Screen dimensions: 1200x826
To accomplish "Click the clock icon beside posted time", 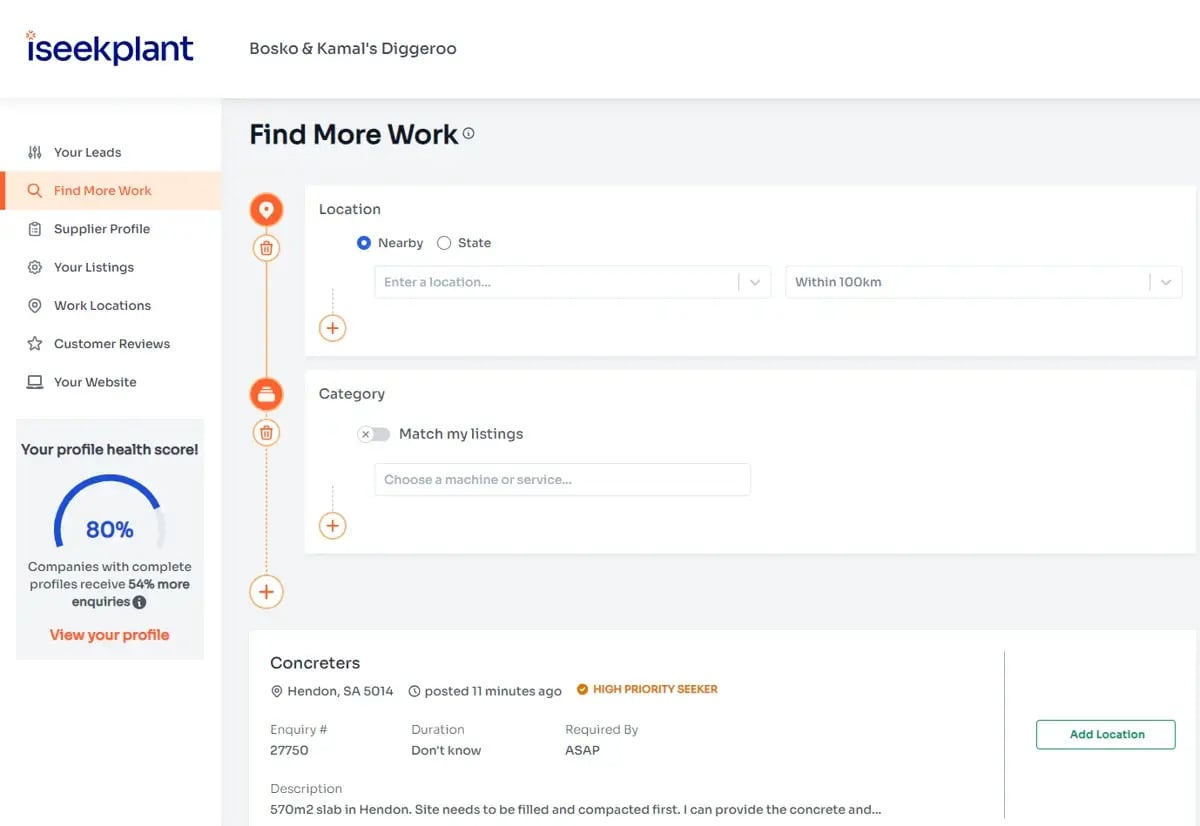I will (415, 691).
